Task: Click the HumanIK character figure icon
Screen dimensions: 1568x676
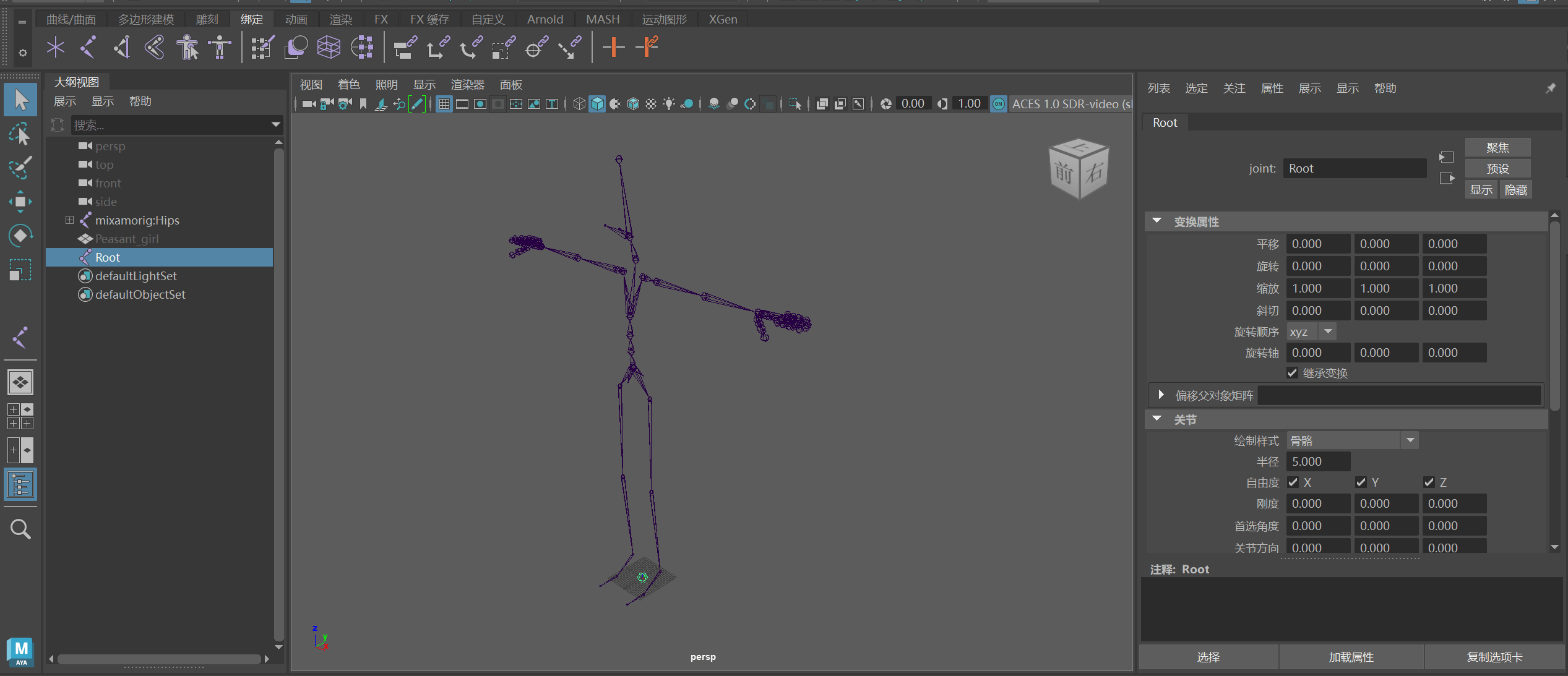Action: tap(187, 47)
